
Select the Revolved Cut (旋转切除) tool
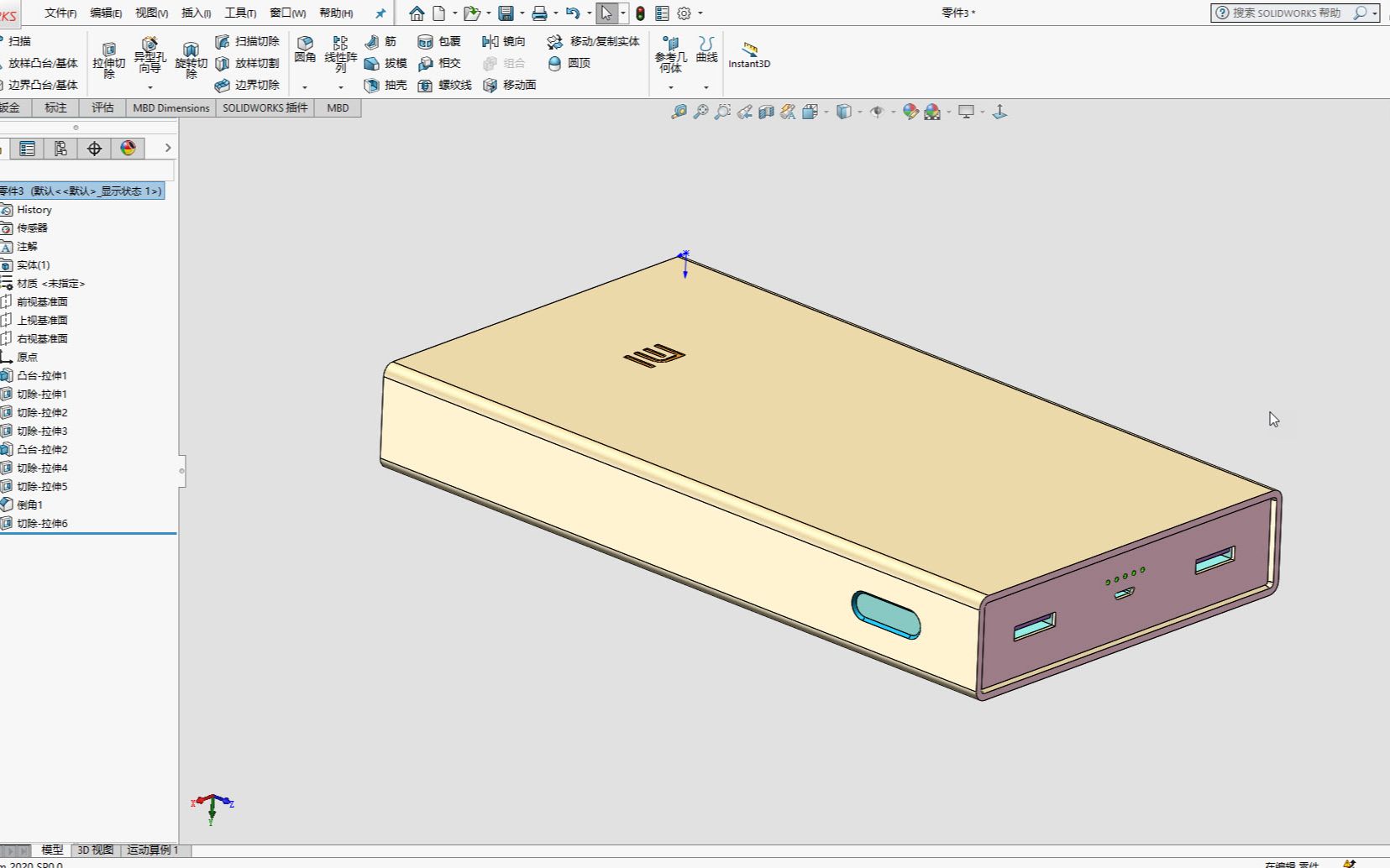pos(191,60)
